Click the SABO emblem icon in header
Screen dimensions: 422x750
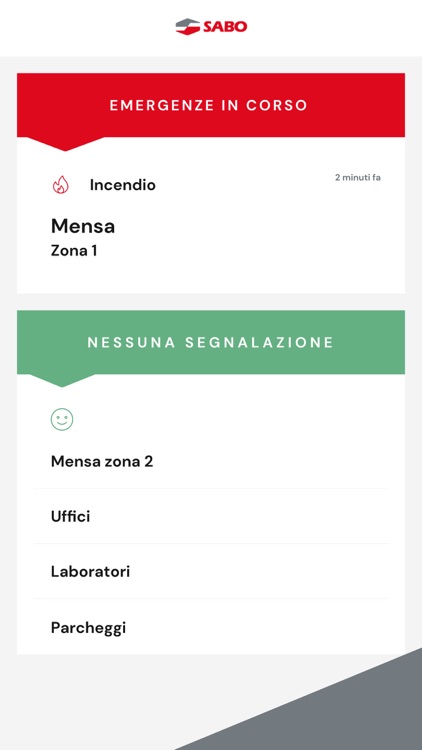[x=188, y=26]
